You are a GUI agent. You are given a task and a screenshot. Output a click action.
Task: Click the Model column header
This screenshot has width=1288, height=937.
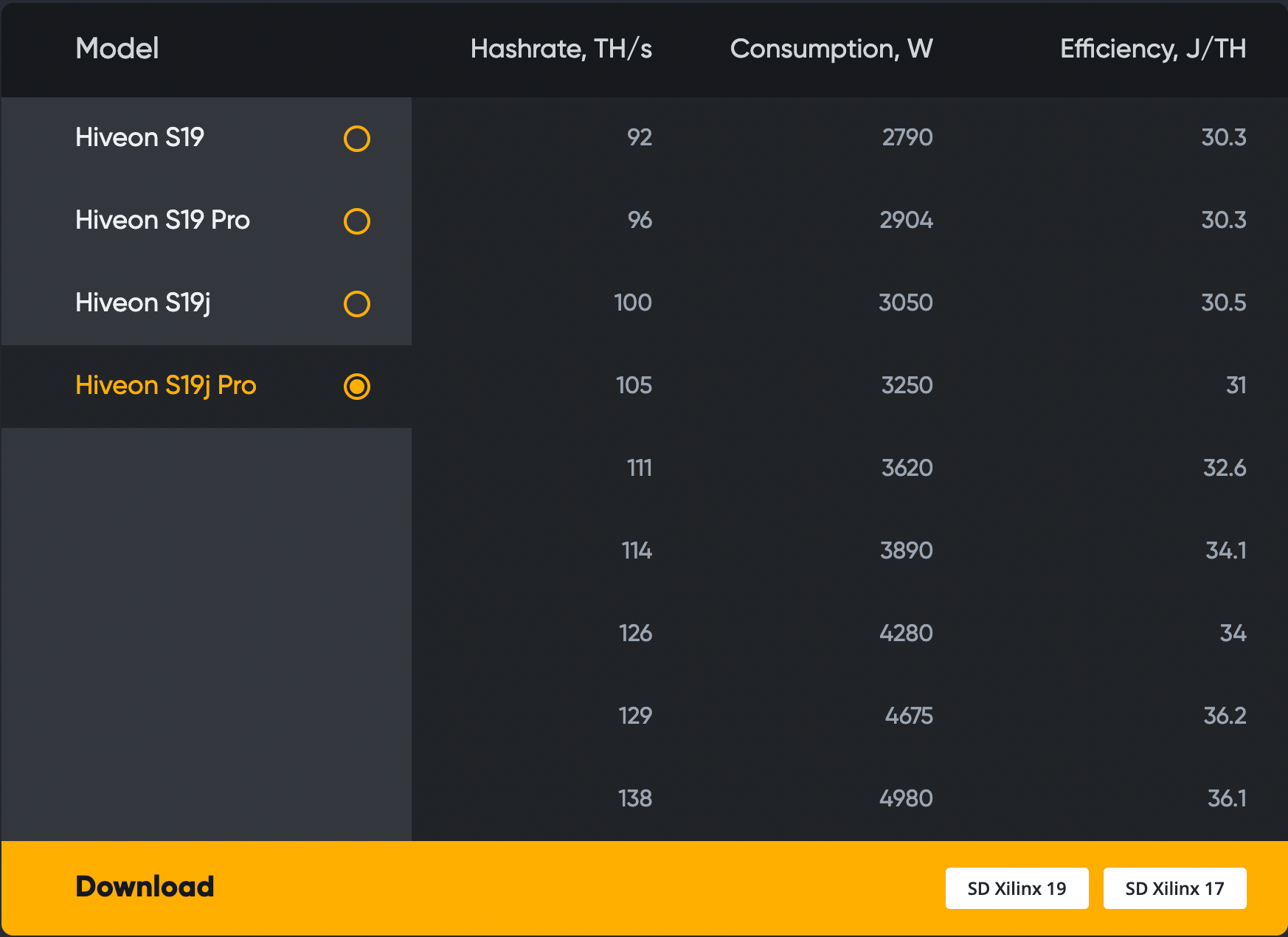click(117, 49)
